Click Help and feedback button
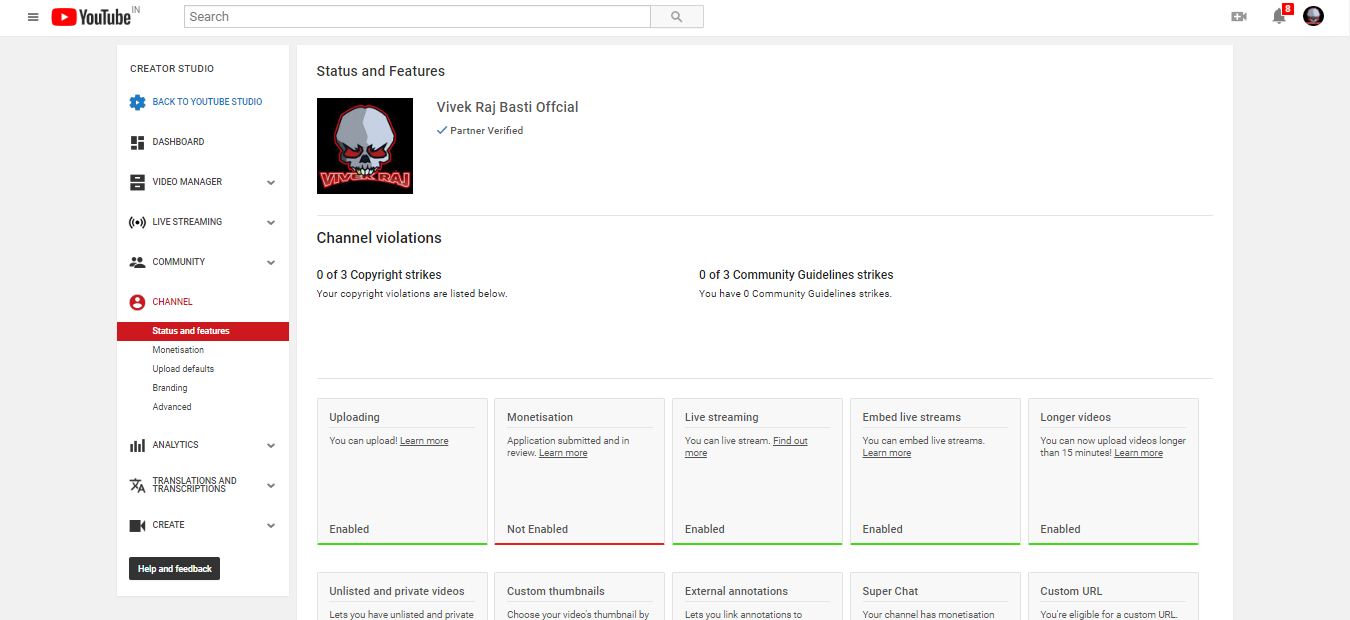The width and height of the screenshot is (1350, 620). click(x=175, y=569)
